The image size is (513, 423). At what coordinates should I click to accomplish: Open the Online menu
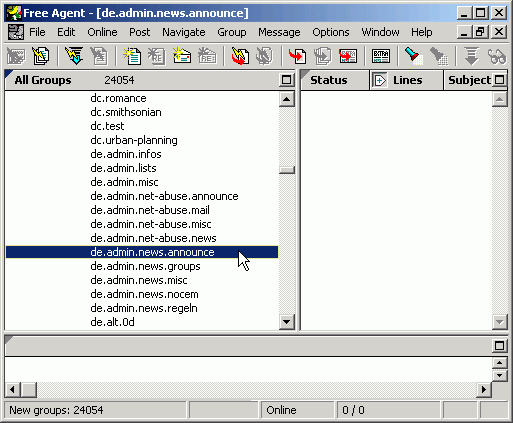[x=102, y=32]
